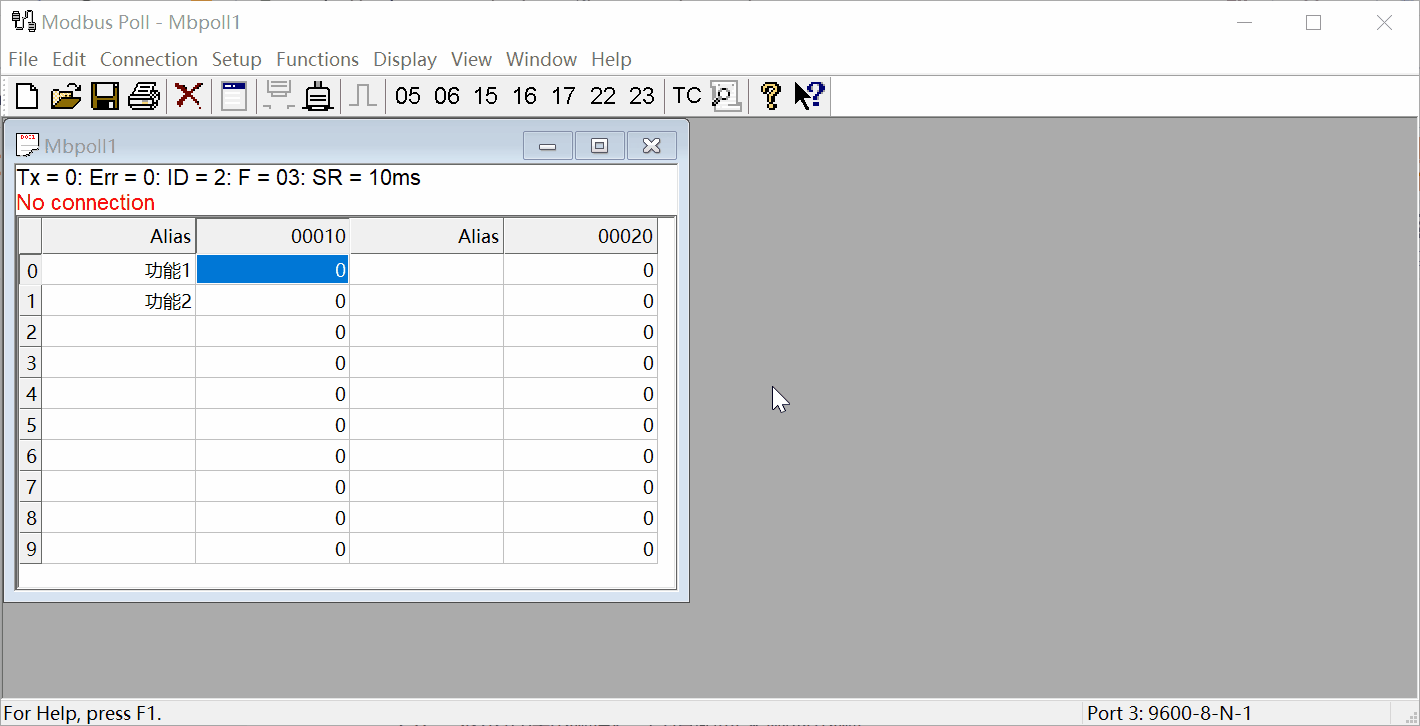Open the Connection menu

(149, 59)
